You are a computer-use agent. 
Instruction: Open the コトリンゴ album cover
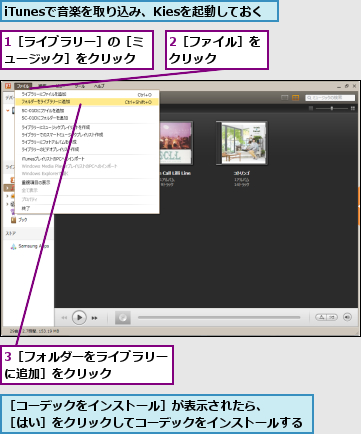241,143
